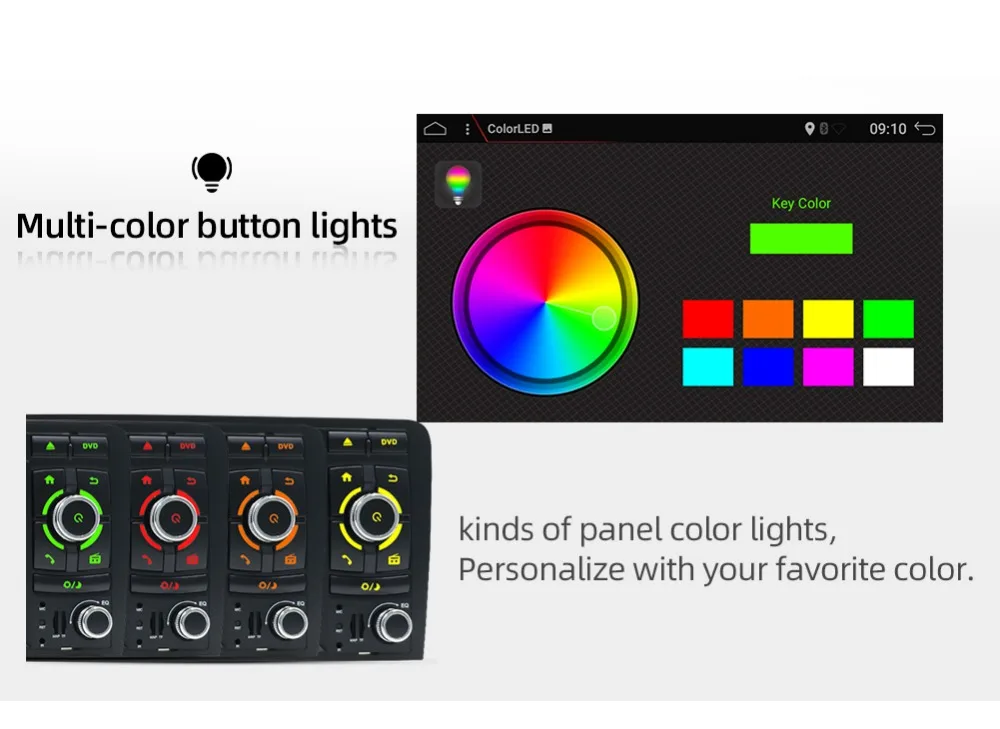This screenshot has width=1000, height=729.
Task: Choose the yellow preset swatch
Action: coord(828,319)
